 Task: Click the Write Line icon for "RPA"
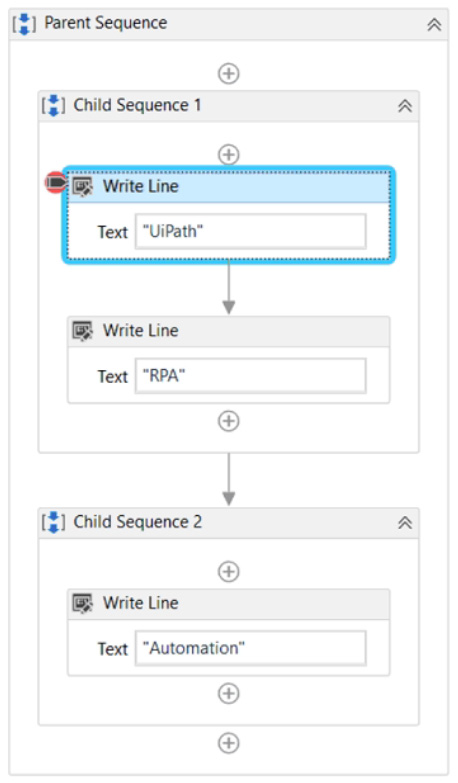tap(82, 331)
